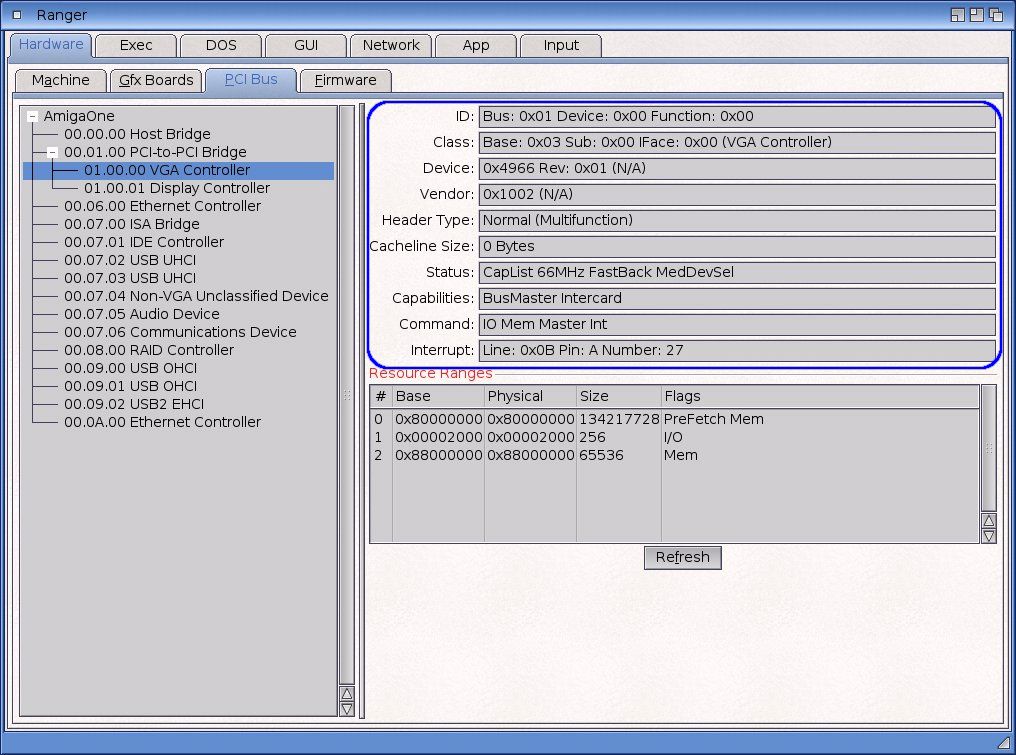Select 00.07.02 USB UHCI entry

click(130, 260)
